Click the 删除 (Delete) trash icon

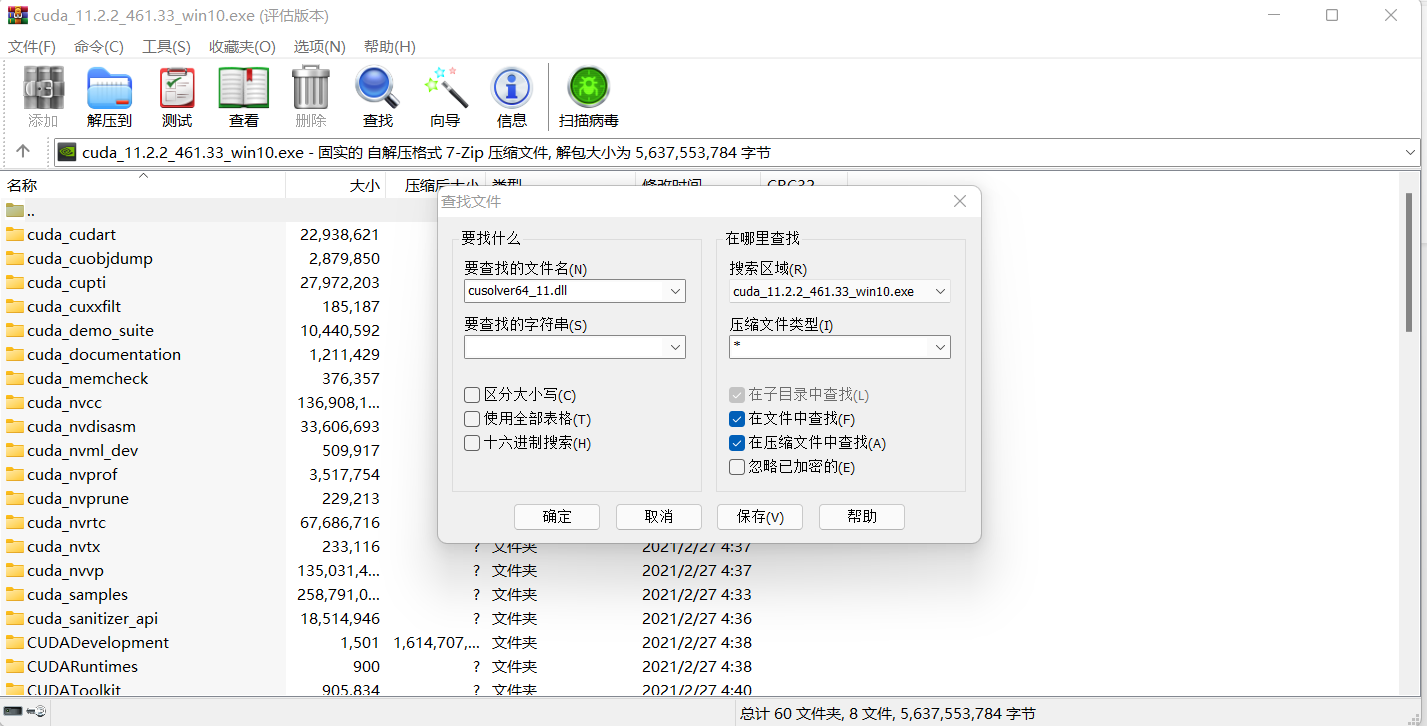pyautogui.click(x=311, y=89)
